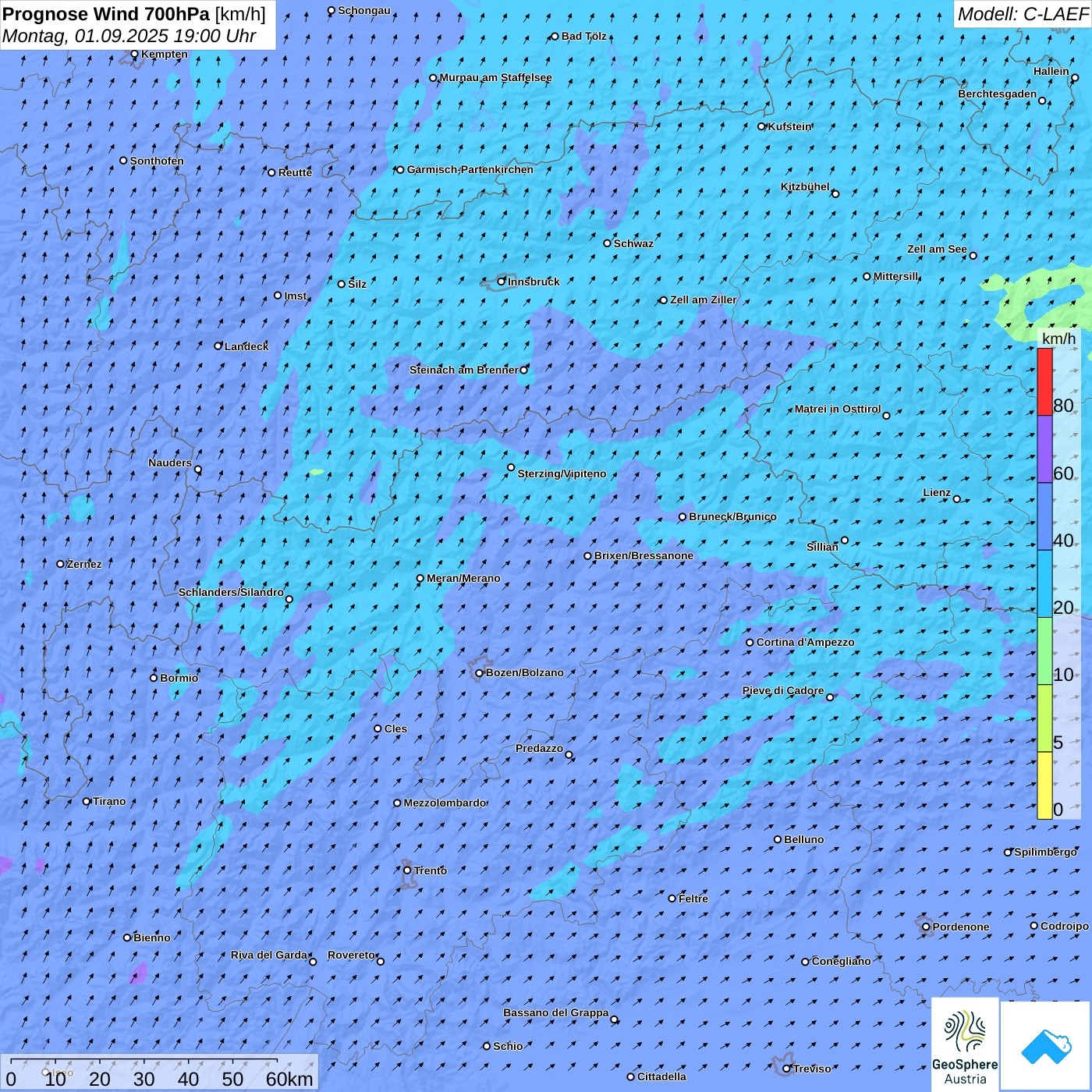
Task: Select the Innsbruck city label
Action: point(534,282)
